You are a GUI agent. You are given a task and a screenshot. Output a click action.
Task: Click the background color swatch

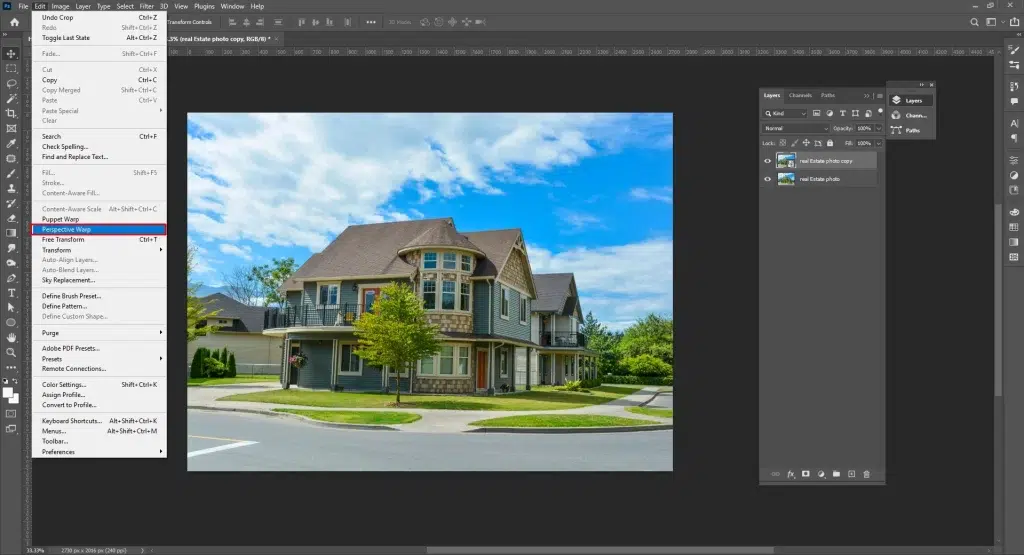[x=14, y=398]
